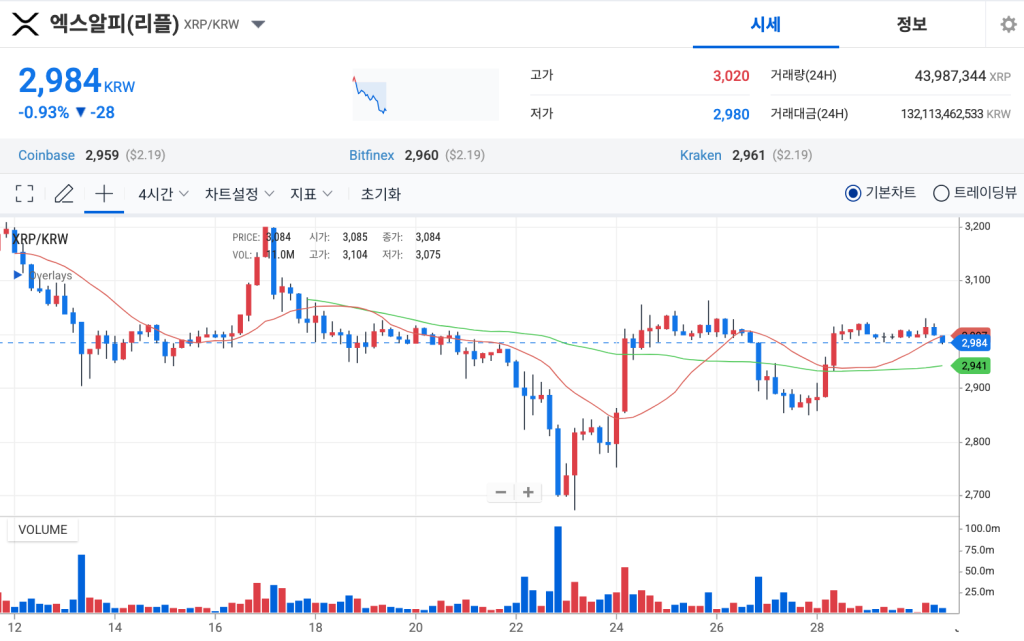Screen dimensions: 1024x641
Task: Click the -0.93% change text
Action: coord(43,112)
